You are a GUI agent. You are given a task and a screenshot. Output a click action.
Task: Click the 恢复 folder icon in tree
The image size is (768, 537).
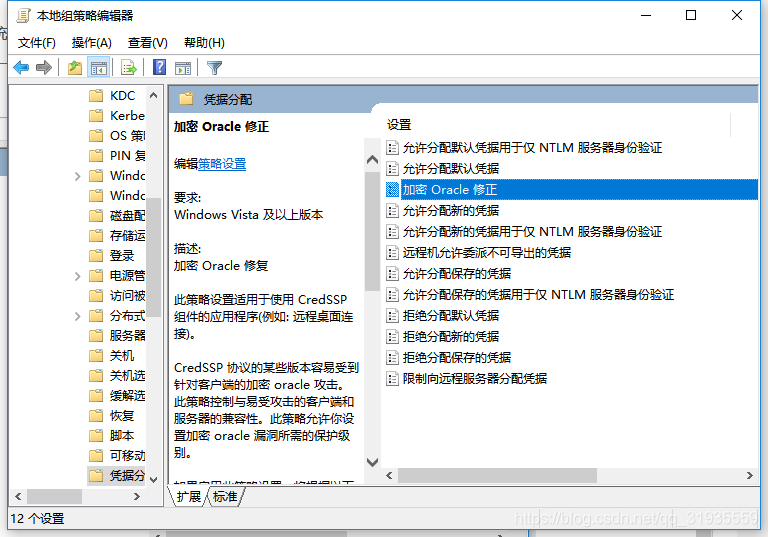click(x=96, y=415)
